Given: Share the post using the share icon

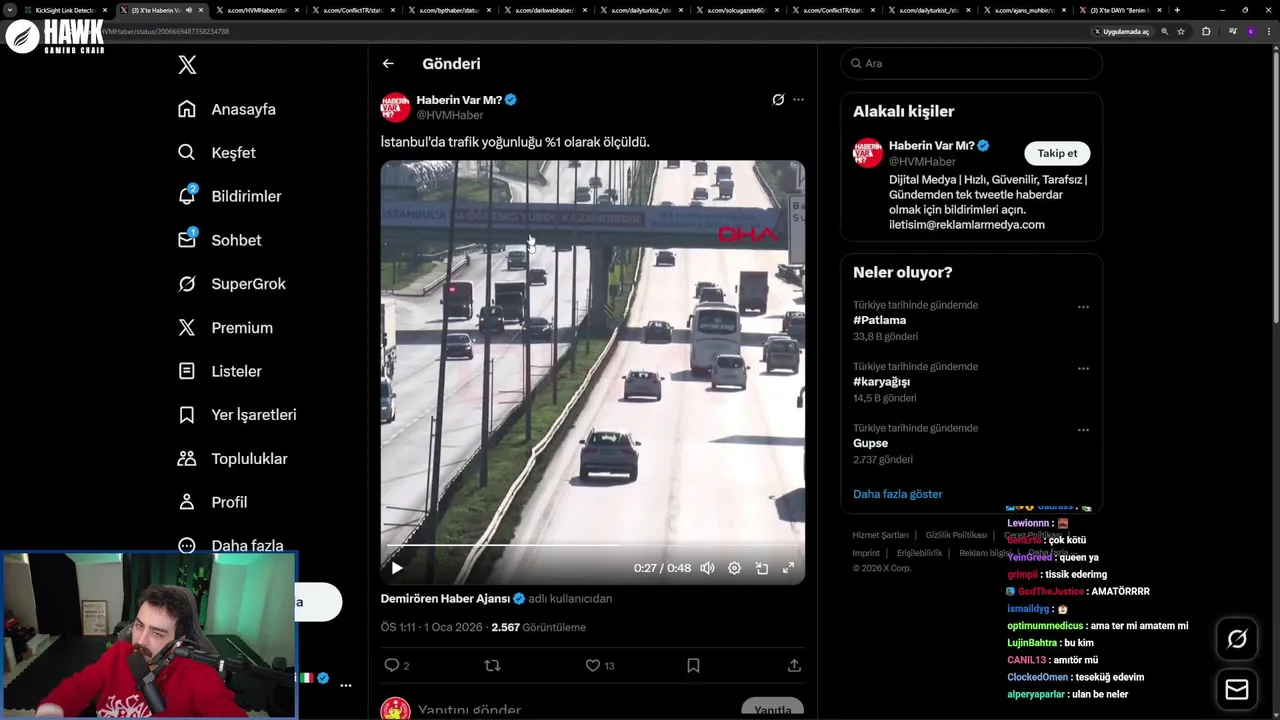Looking at the screenshot, I should coord(794,665).
